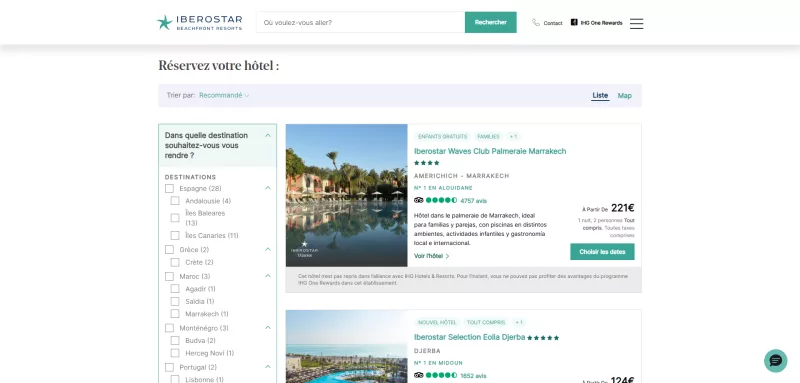Click the ENFANTS GRATUITS tag

coord(442,137)
